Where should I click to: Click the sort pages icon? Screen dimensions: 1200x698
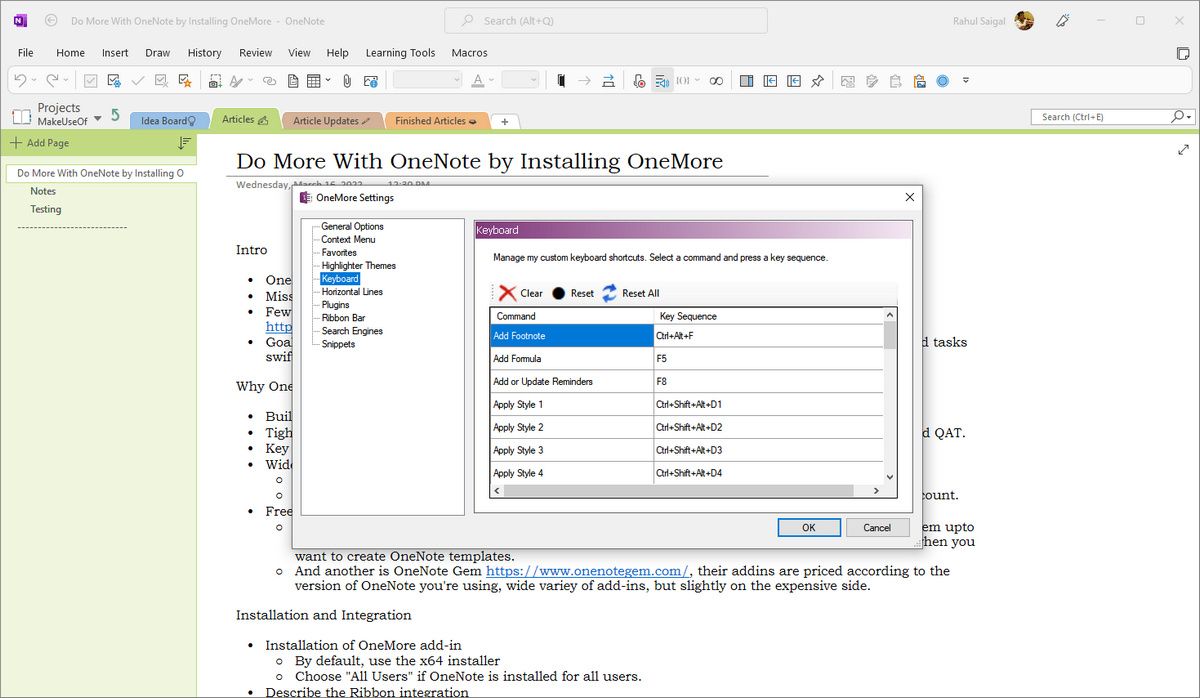(184, 143)
